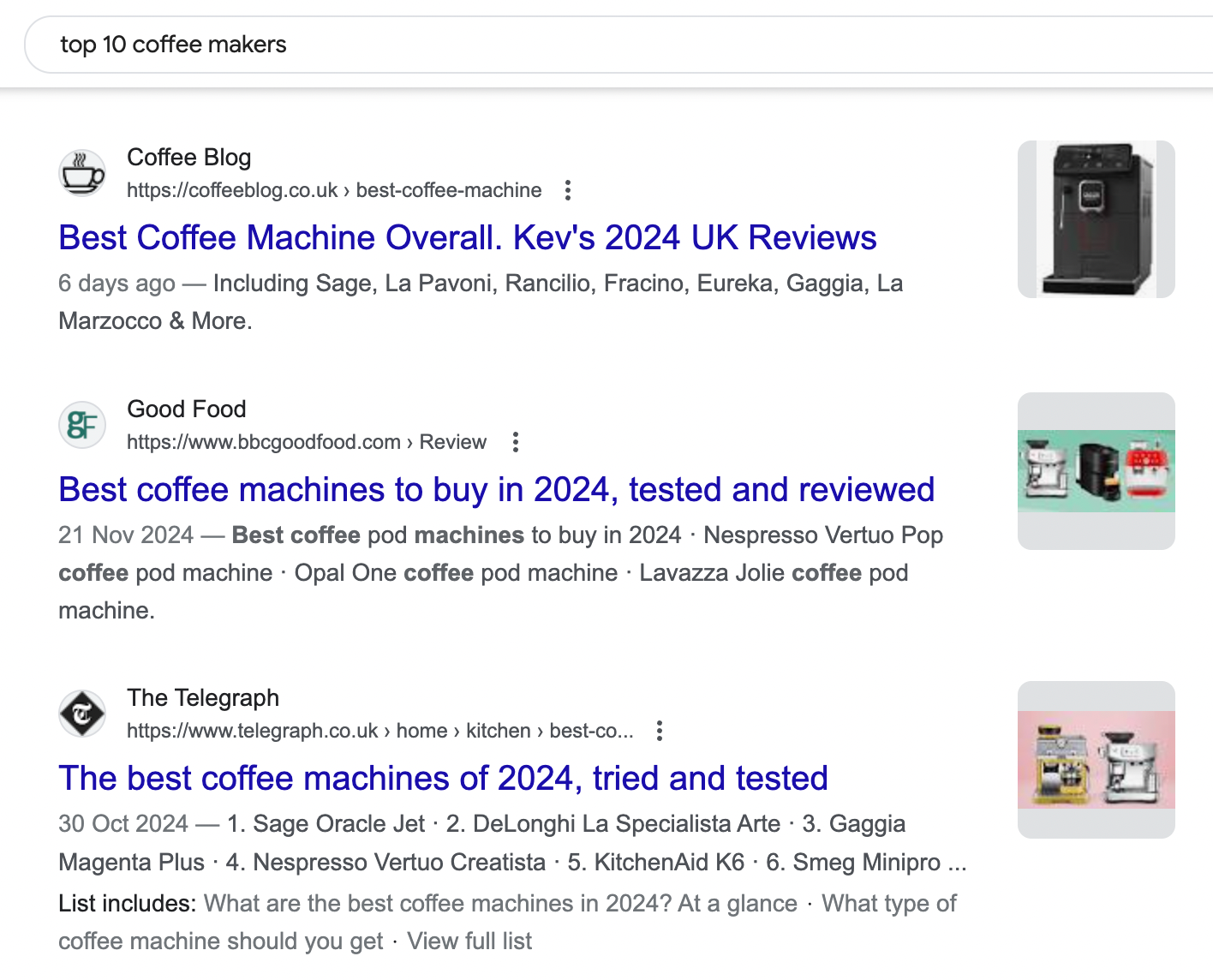
Task: Click the Coffee Blog coffee cup favicon
Action: click(81, 173)
